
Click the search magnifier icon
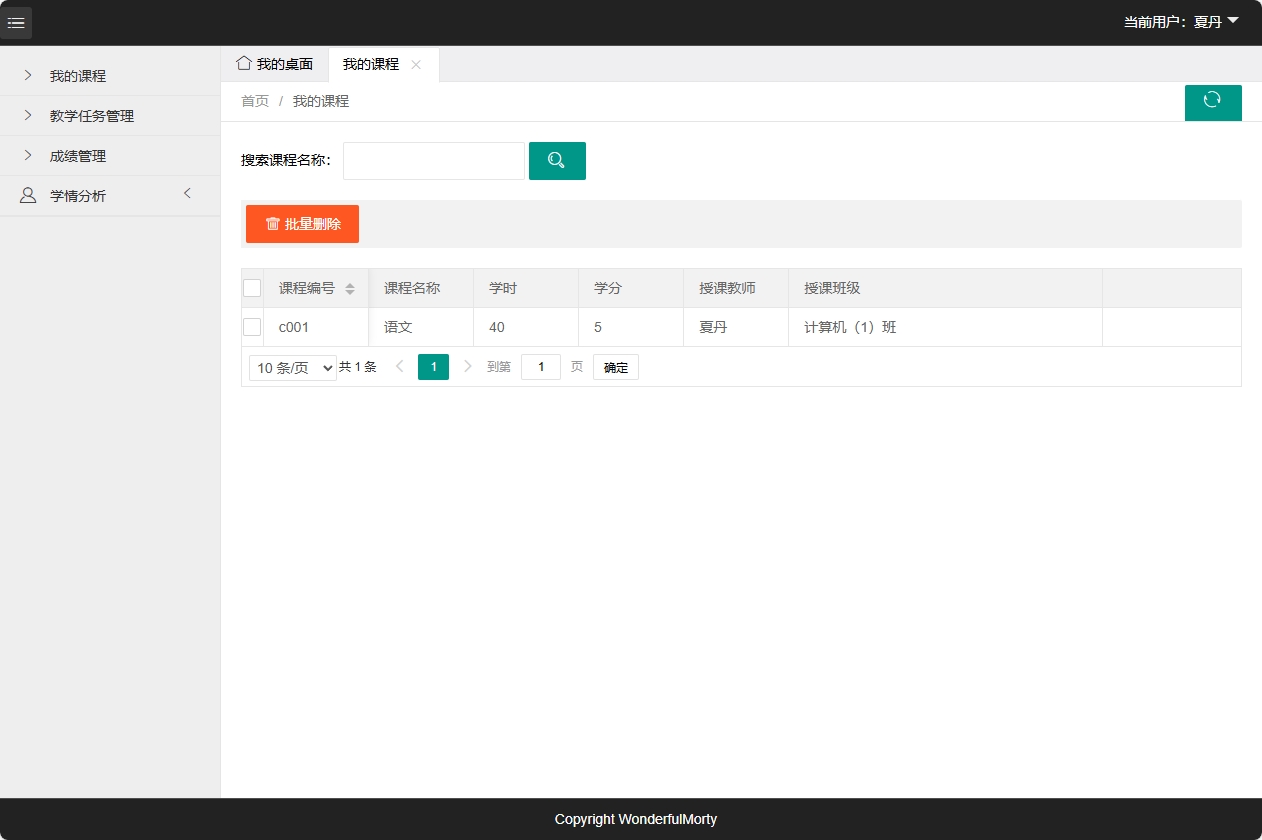click(x=557, y=160)
